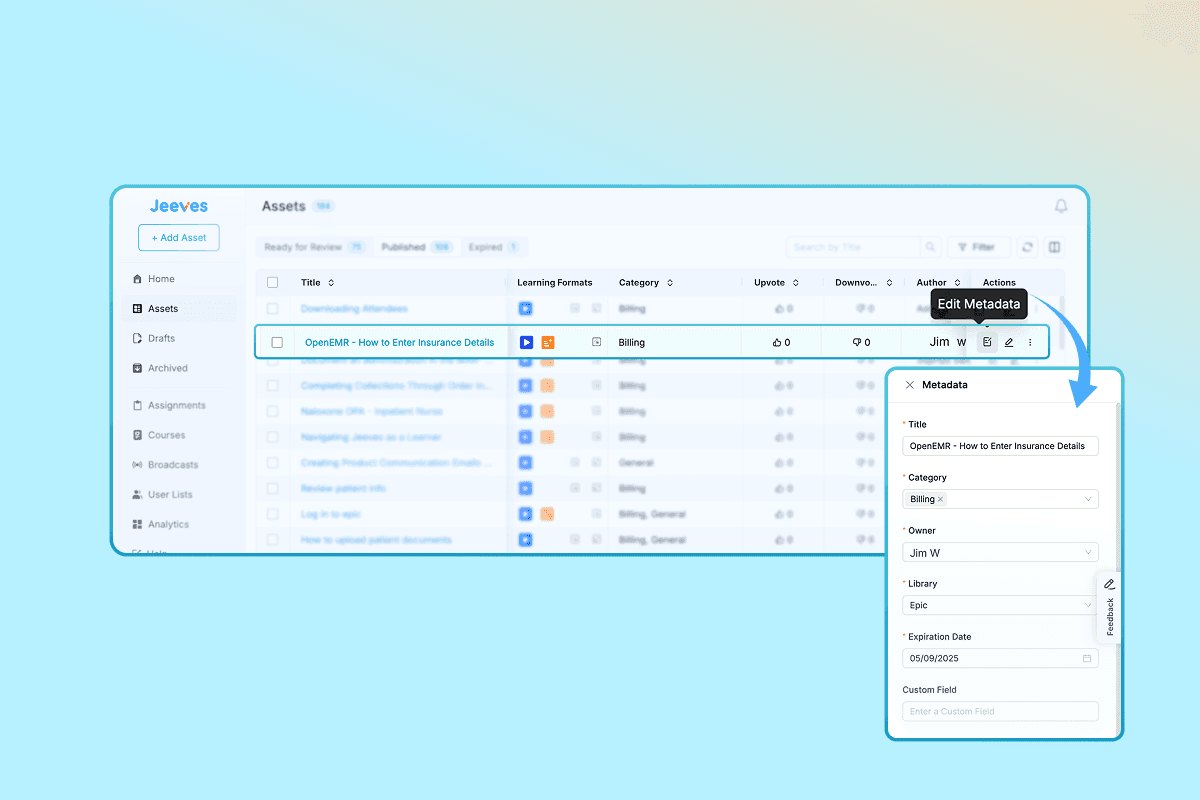Click the blue format icon in Downloading Attendees row
Image resolution: width=1200 pixels, height=800 pixels.
[525, 309]
